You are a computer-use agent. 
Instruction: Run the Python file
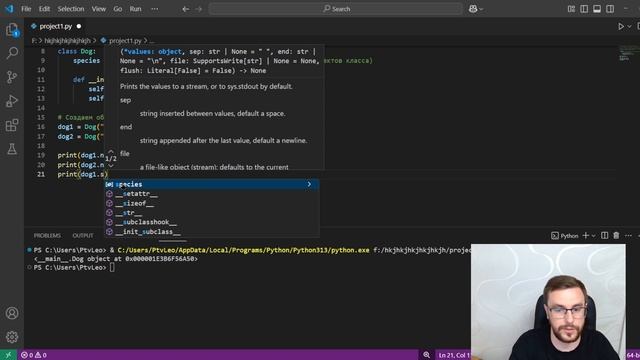click(x=621, y=27)
